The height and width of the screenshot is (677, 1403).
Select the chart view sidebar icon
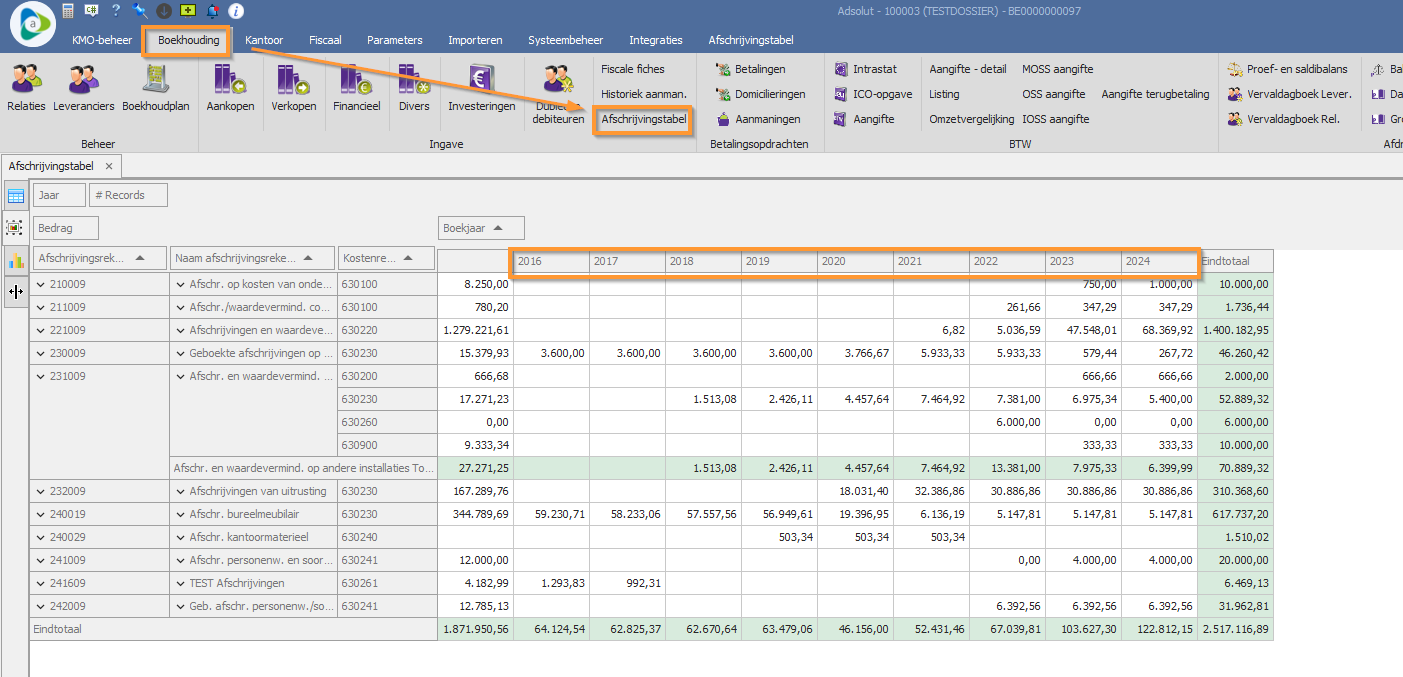coord(15,260)
